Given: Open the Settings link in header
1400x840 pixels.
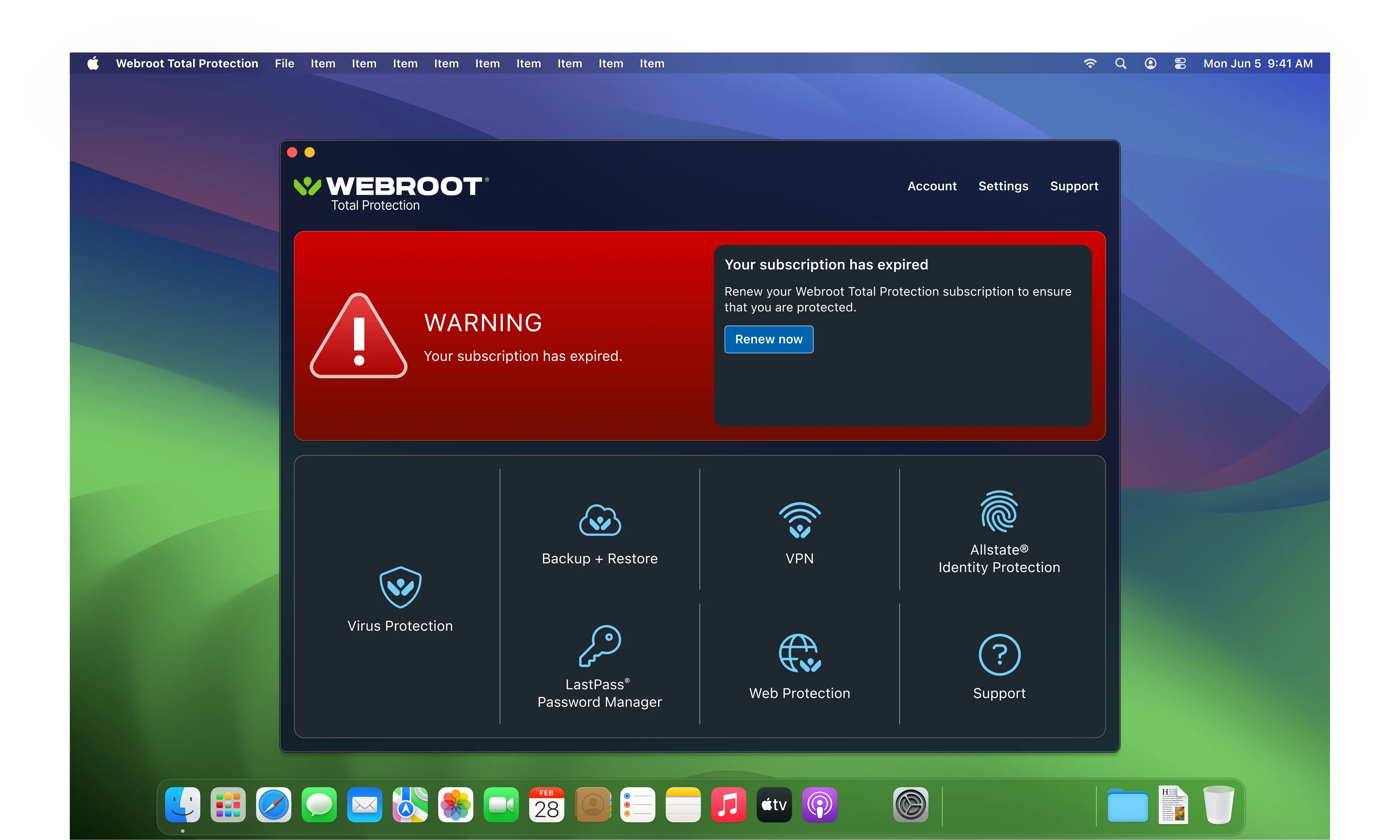Looking at the screenshot, I should point(1003,186).
